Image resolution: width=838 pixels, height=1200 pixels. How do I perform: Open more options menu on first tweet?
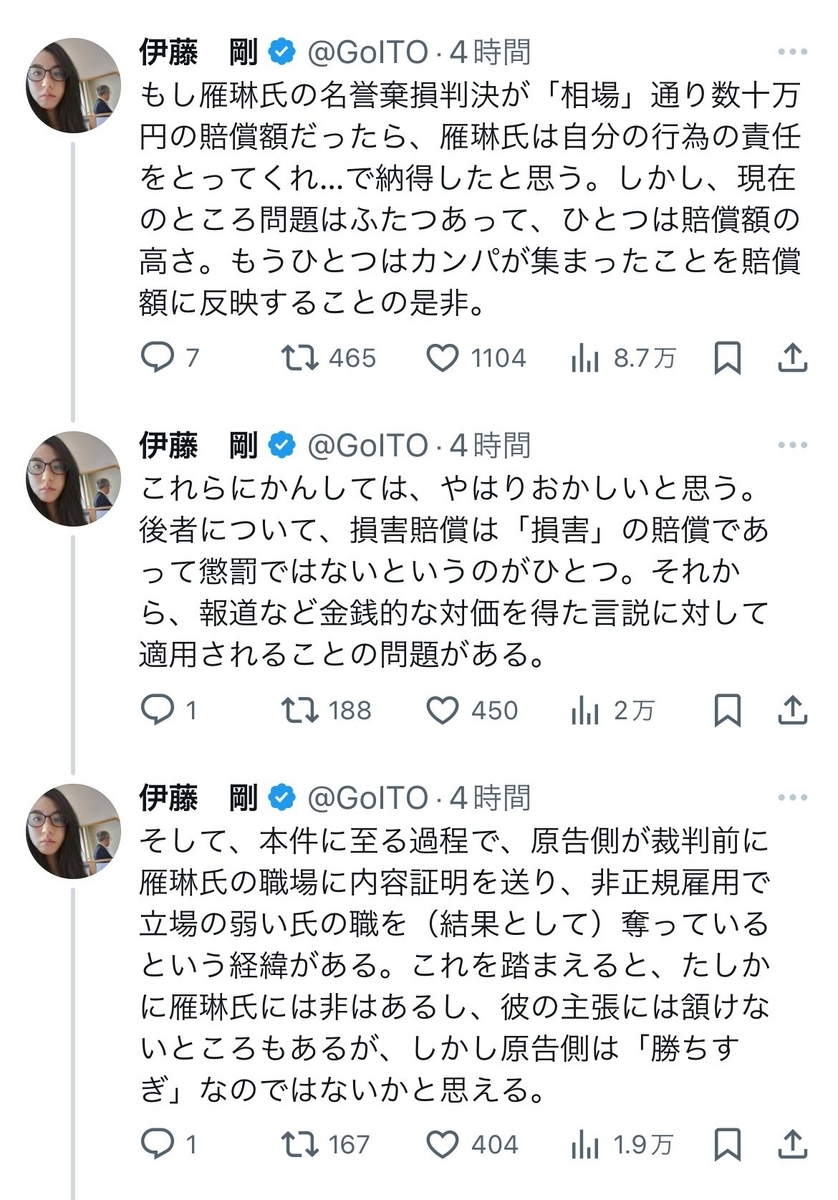click(793, 52)
